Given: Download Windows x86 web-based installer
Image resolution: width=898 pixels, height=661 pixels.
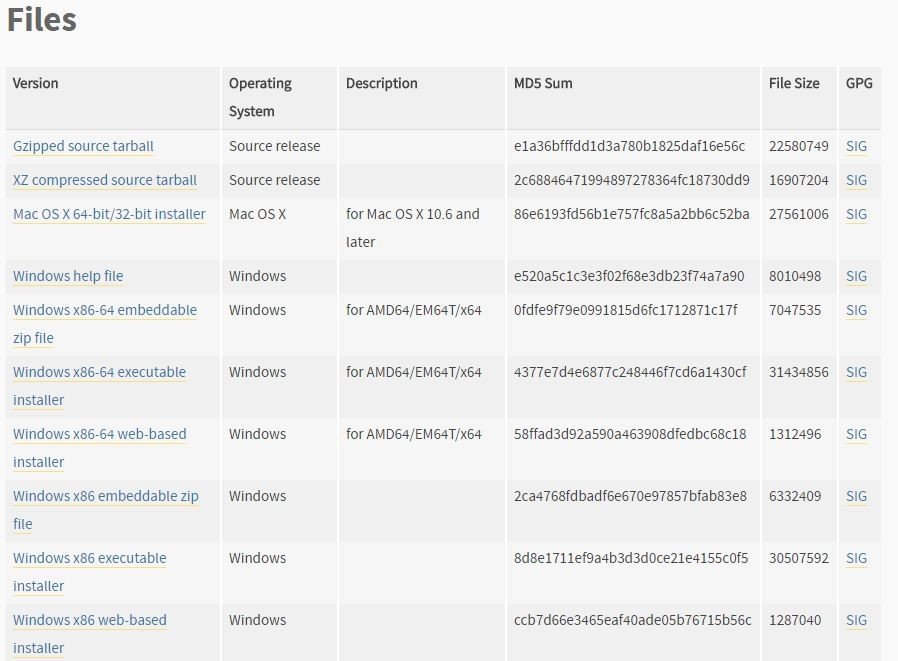Looking at the screenshot, I should tap(90, 634).
